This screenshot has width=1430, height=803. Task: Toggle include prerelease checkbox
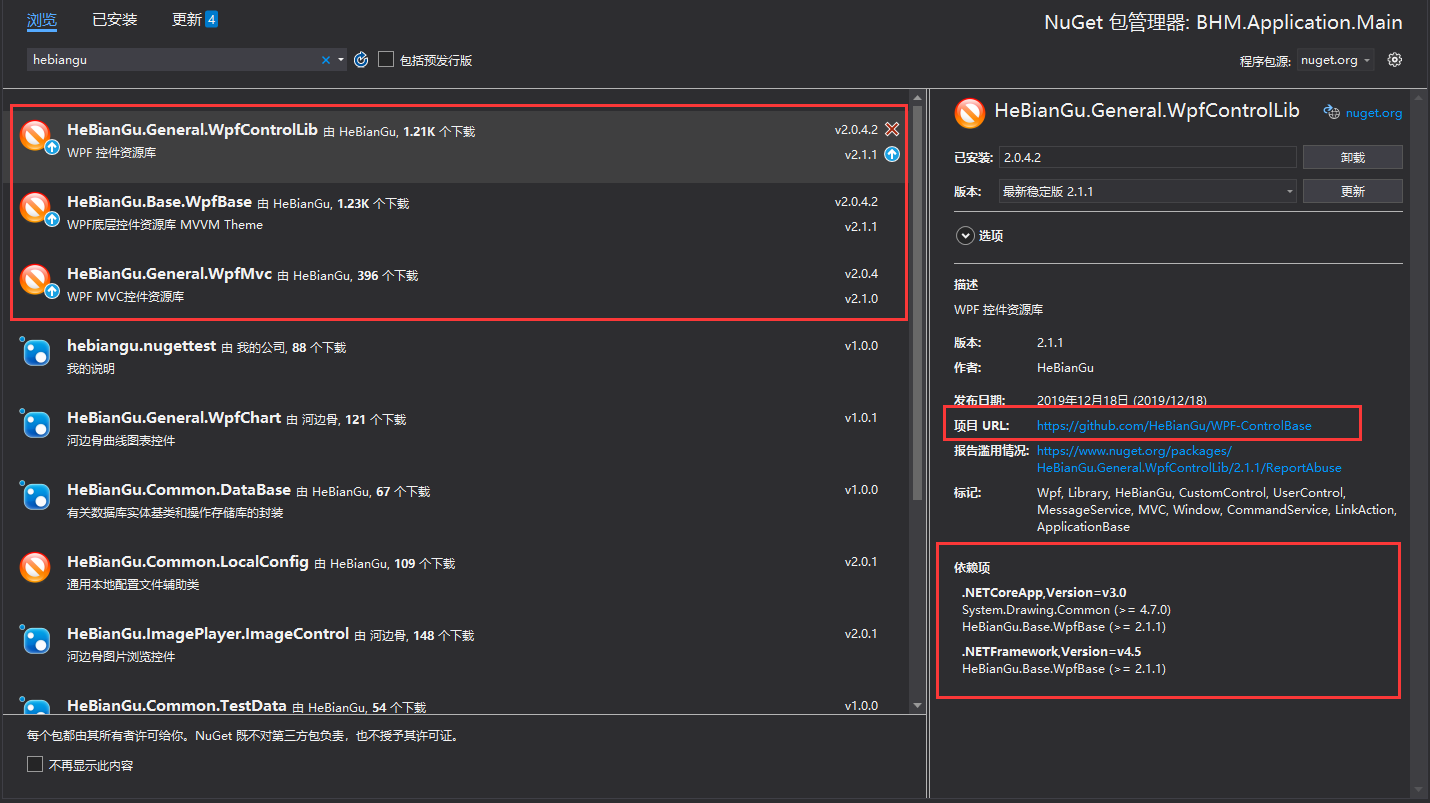click(386, 60)
